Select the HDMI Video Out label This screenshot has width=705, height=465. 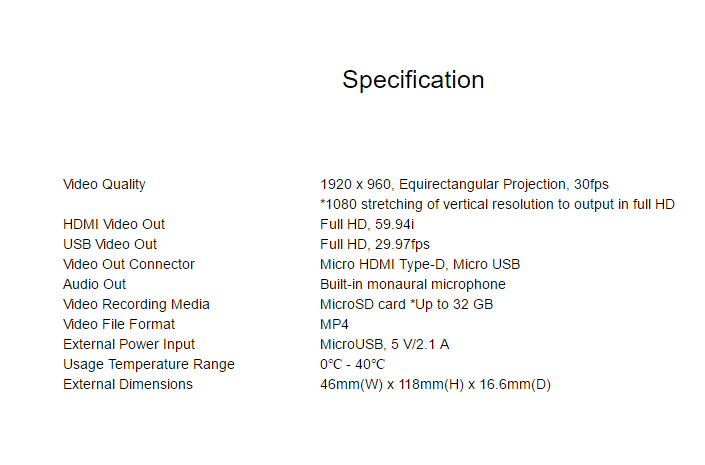tap(114, 224)
